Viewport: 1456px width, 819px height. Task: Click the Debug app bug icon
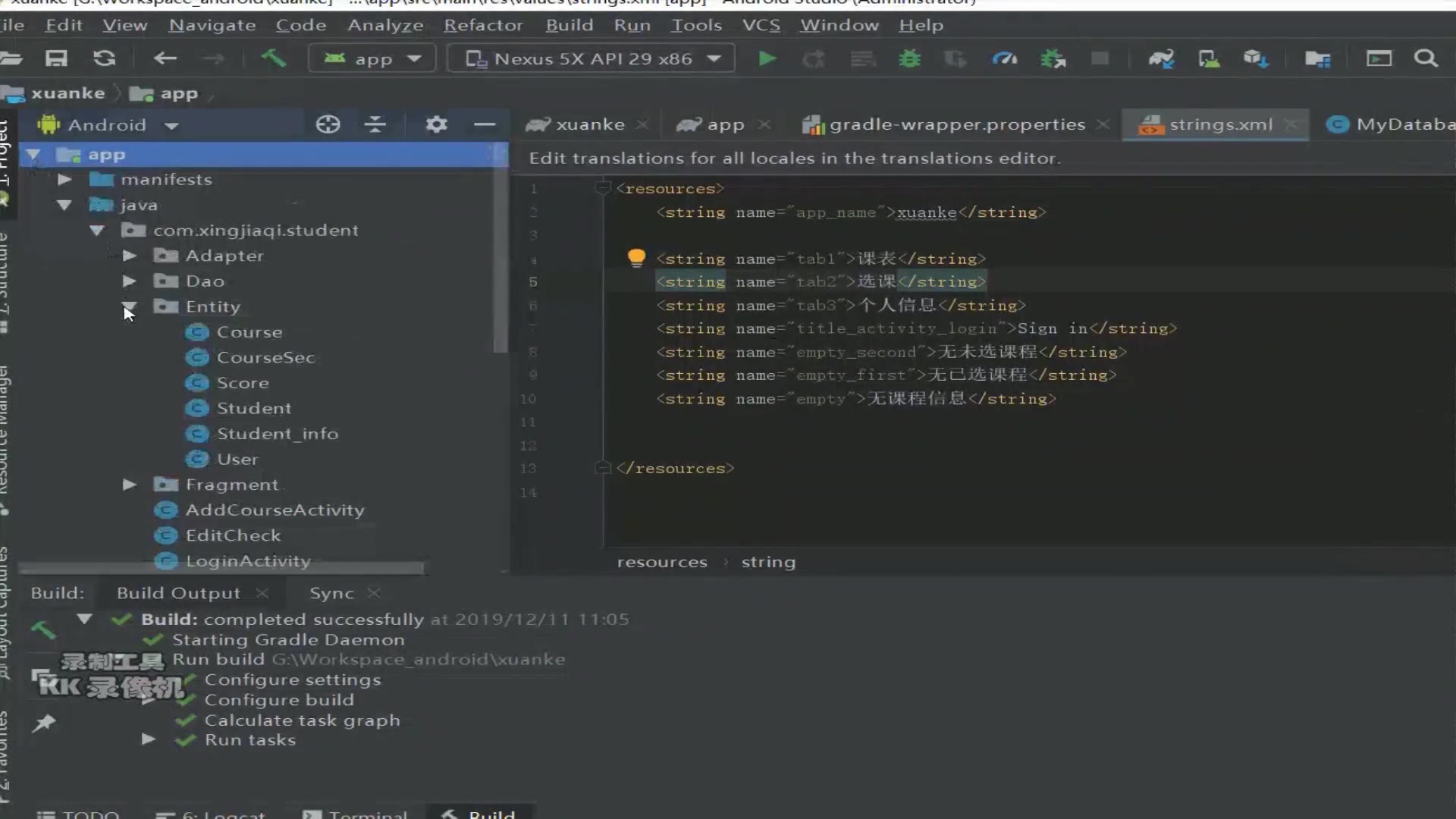pos(909,58)
